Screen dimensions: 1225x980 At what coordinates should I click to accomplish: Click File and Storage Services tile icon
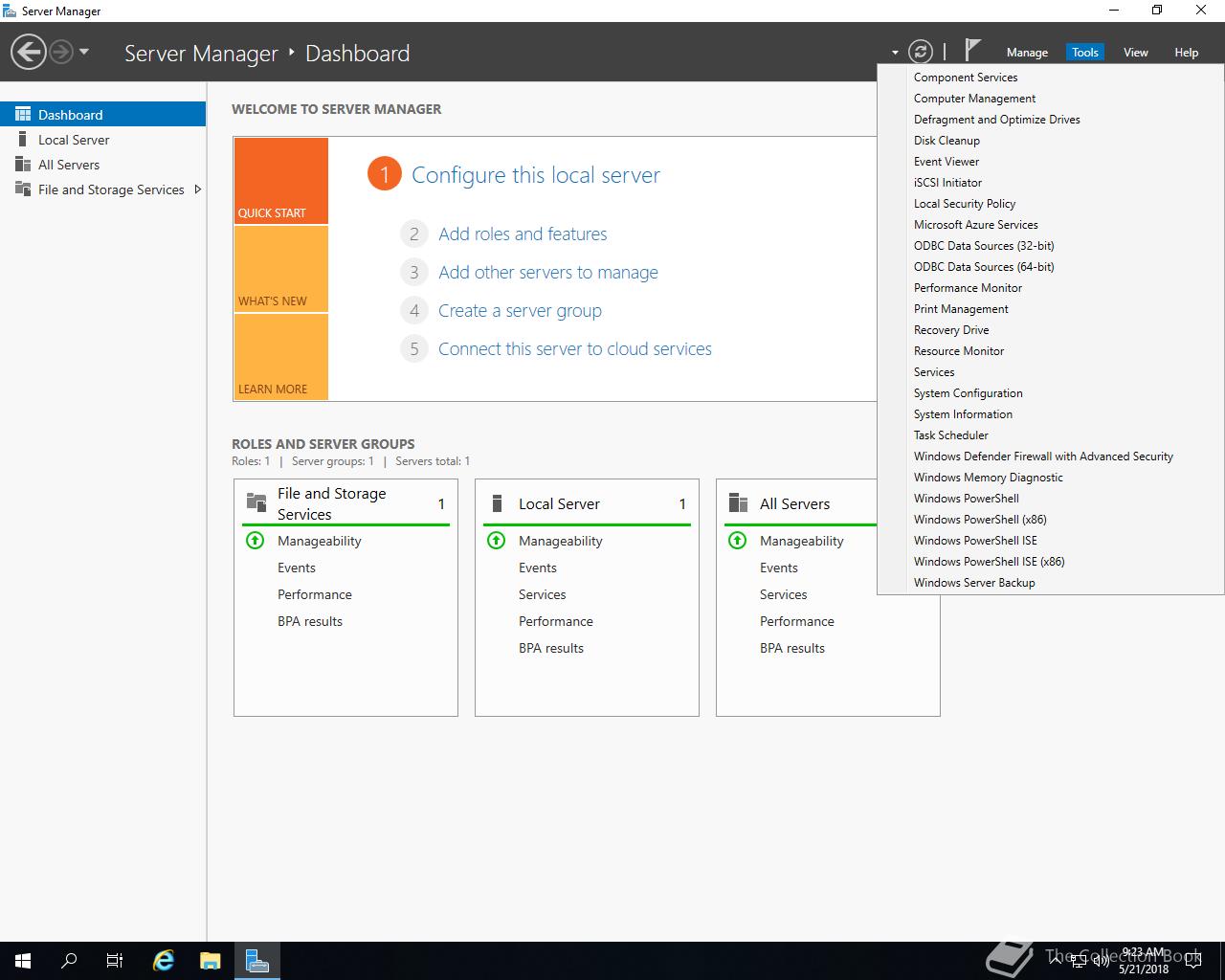[256, 502]
